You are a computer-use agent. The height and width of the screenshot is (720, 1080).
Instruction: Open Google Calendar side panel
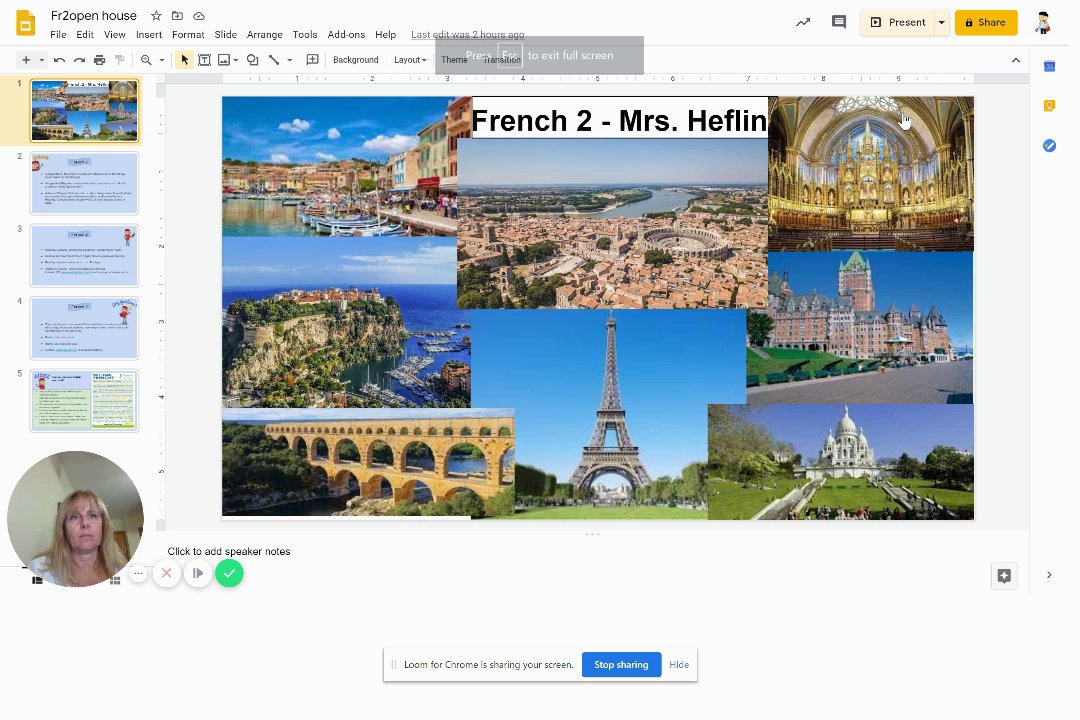click(1050, 66)
